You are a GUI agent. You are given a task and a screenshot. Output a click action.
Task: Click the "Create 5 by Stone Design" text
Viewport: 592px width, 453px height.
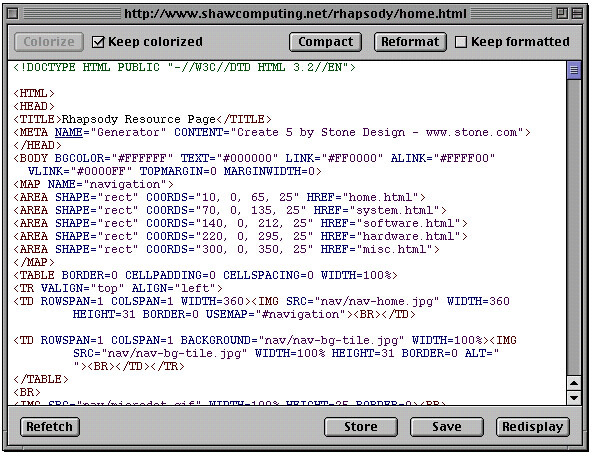(x=321, y=133)
